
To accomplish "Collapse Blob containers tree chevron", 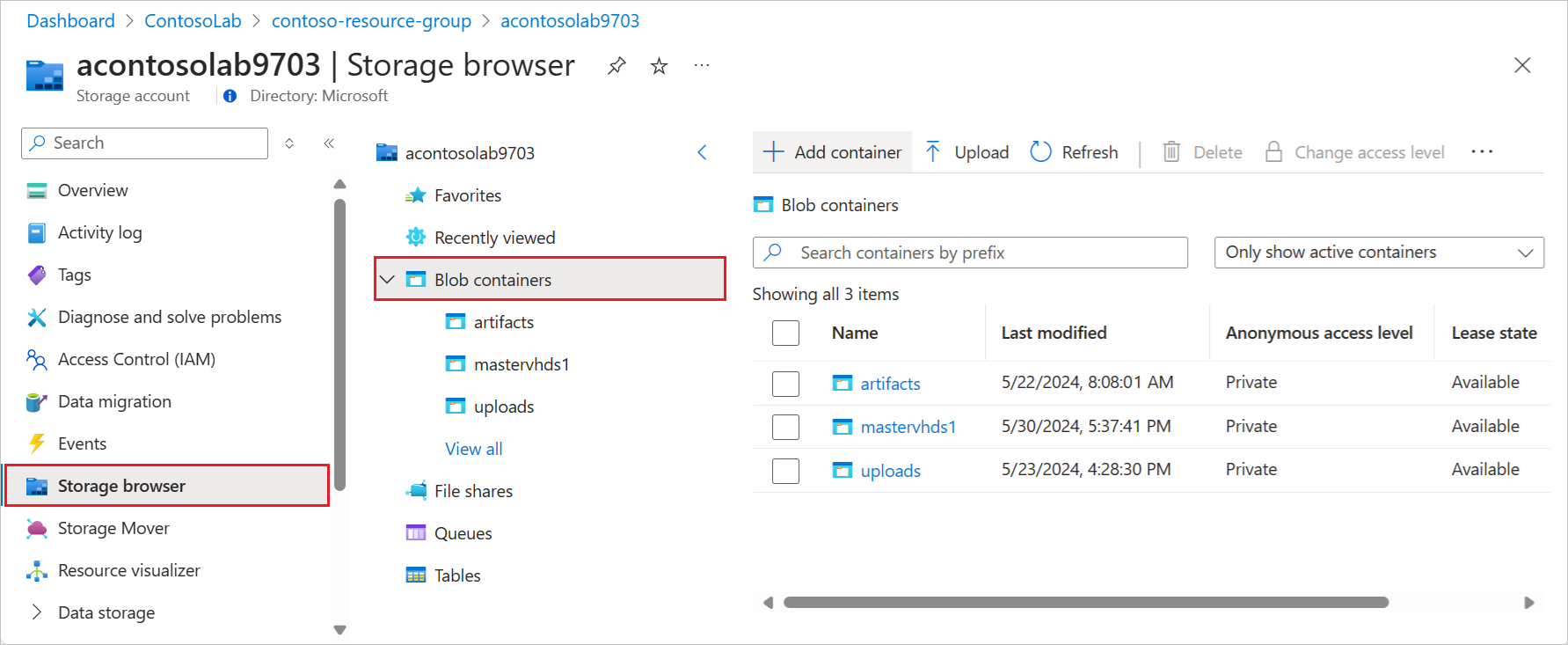I will 387,280.
